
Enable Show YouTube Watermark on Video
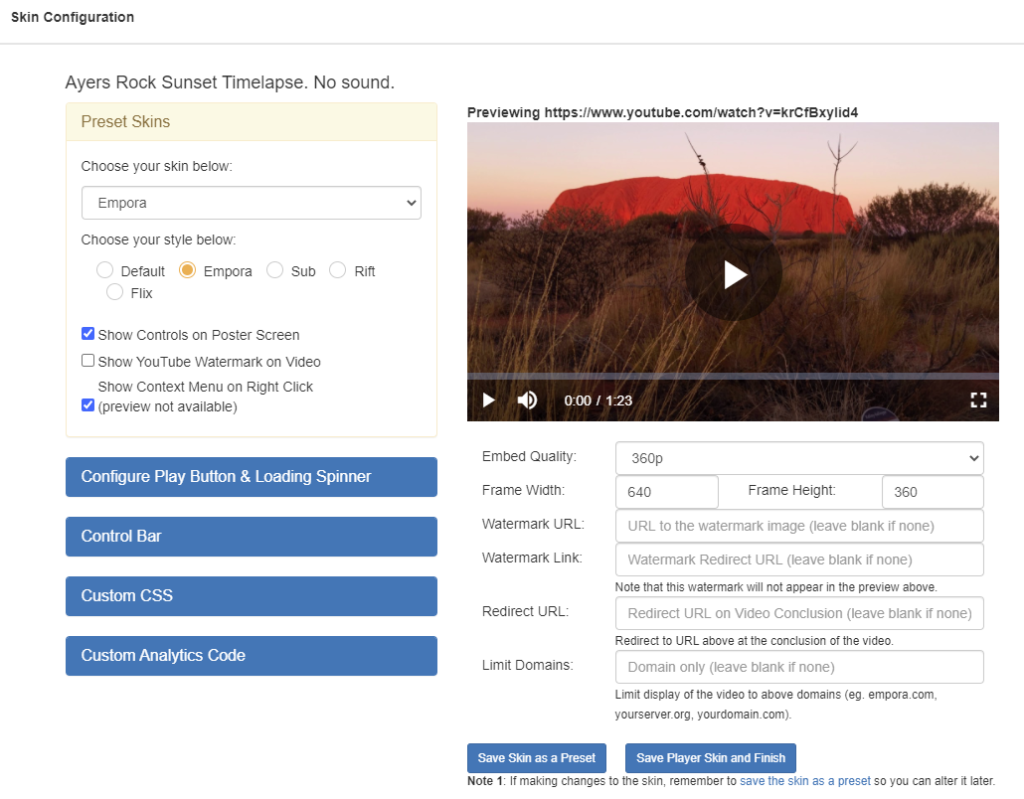click(x=88, y=361)
